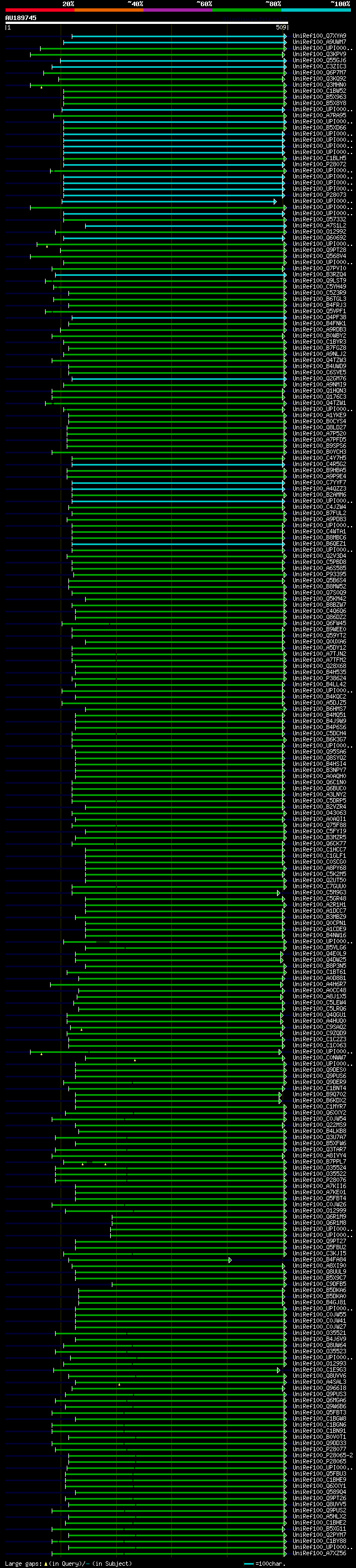Click the UniRef100_P38624 label

pos(319,678)
